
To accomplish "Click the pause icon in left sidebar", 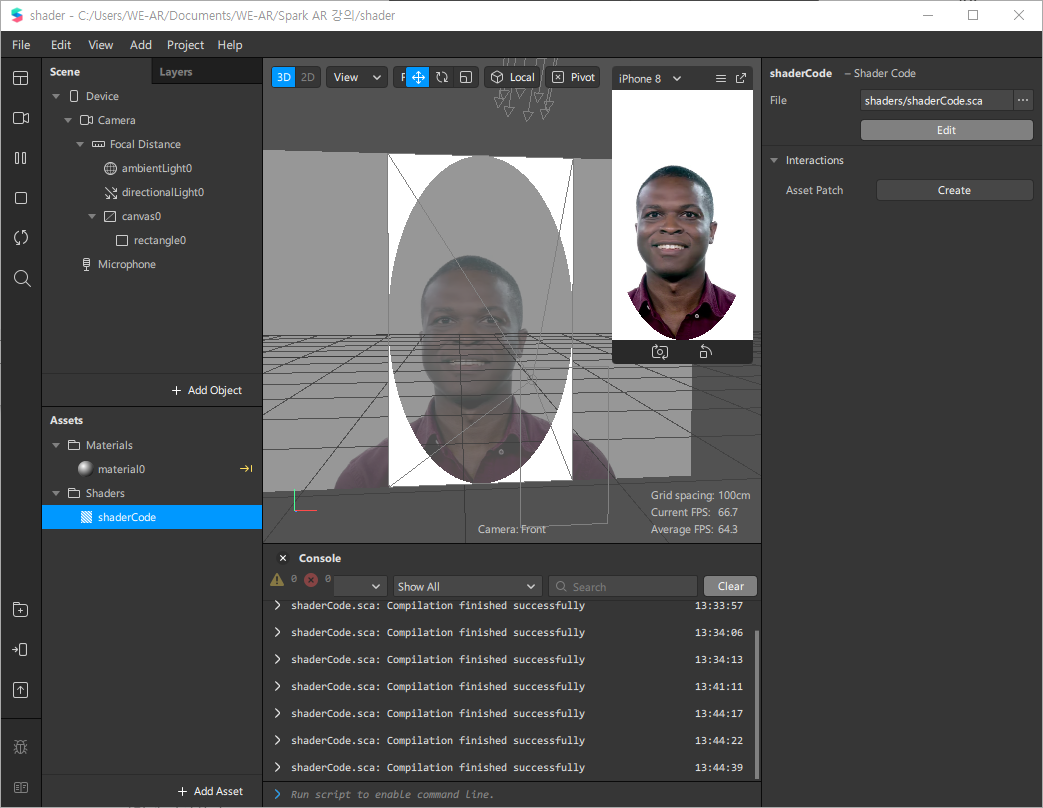I will 21,158.
